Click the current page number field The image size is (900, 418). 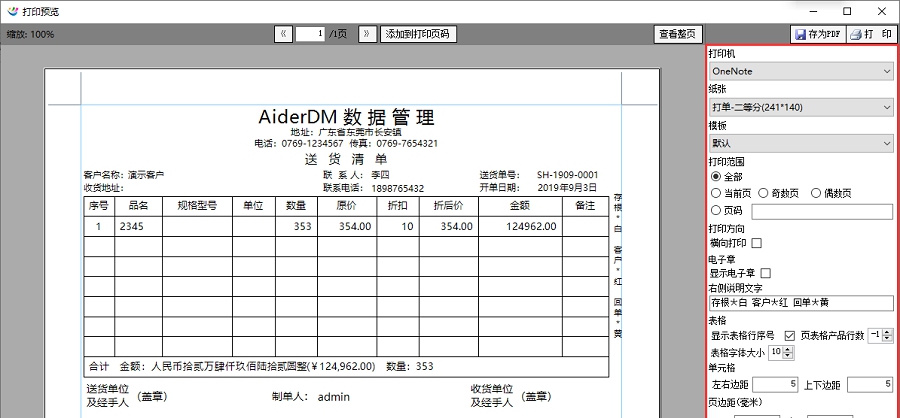click(311, 34)
